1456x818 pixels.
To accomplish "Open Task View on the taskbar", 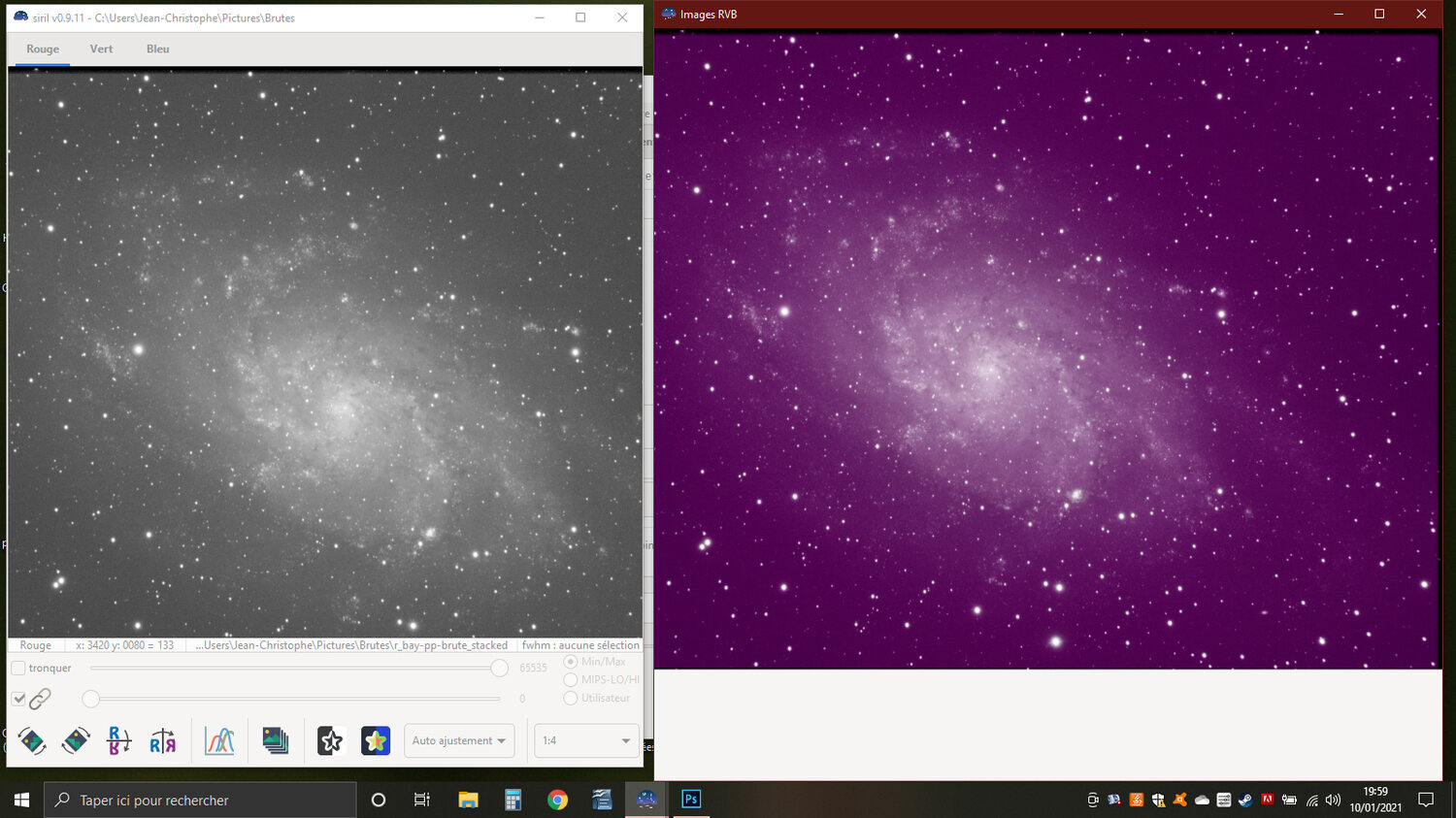I will (422, 800).
